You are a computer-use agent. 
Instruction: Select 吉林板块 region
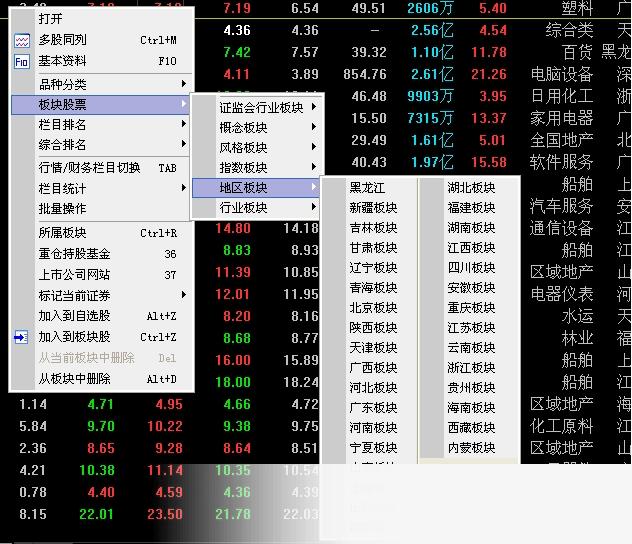click(x=369, y=228)
